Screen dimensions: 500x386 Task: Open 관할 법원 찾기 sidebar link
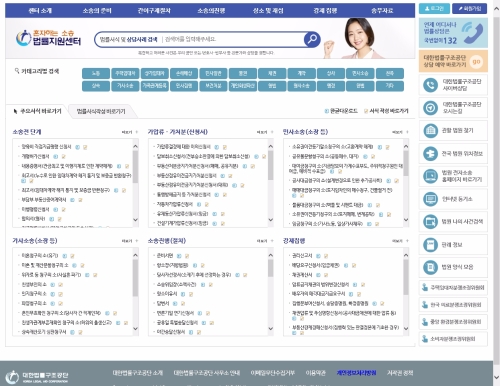point(453,130)
